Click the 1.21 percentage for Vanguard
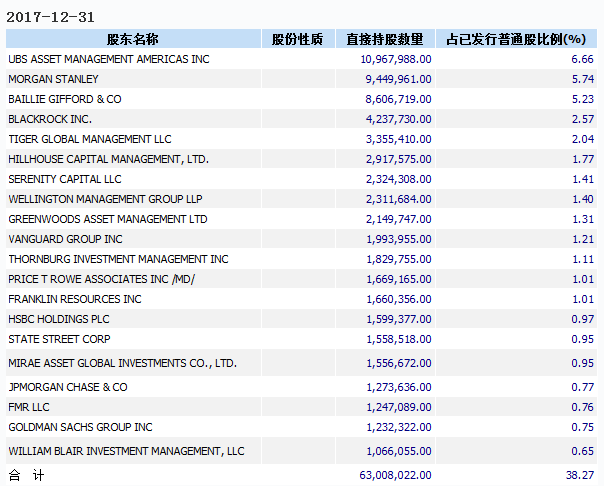Screen dimensions: 604x486 click(583, 239)
